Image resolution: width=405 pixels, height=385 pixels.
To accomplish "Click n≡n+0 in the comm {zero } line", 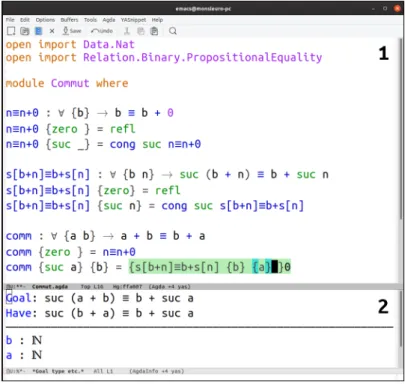I will click(119, 252).
